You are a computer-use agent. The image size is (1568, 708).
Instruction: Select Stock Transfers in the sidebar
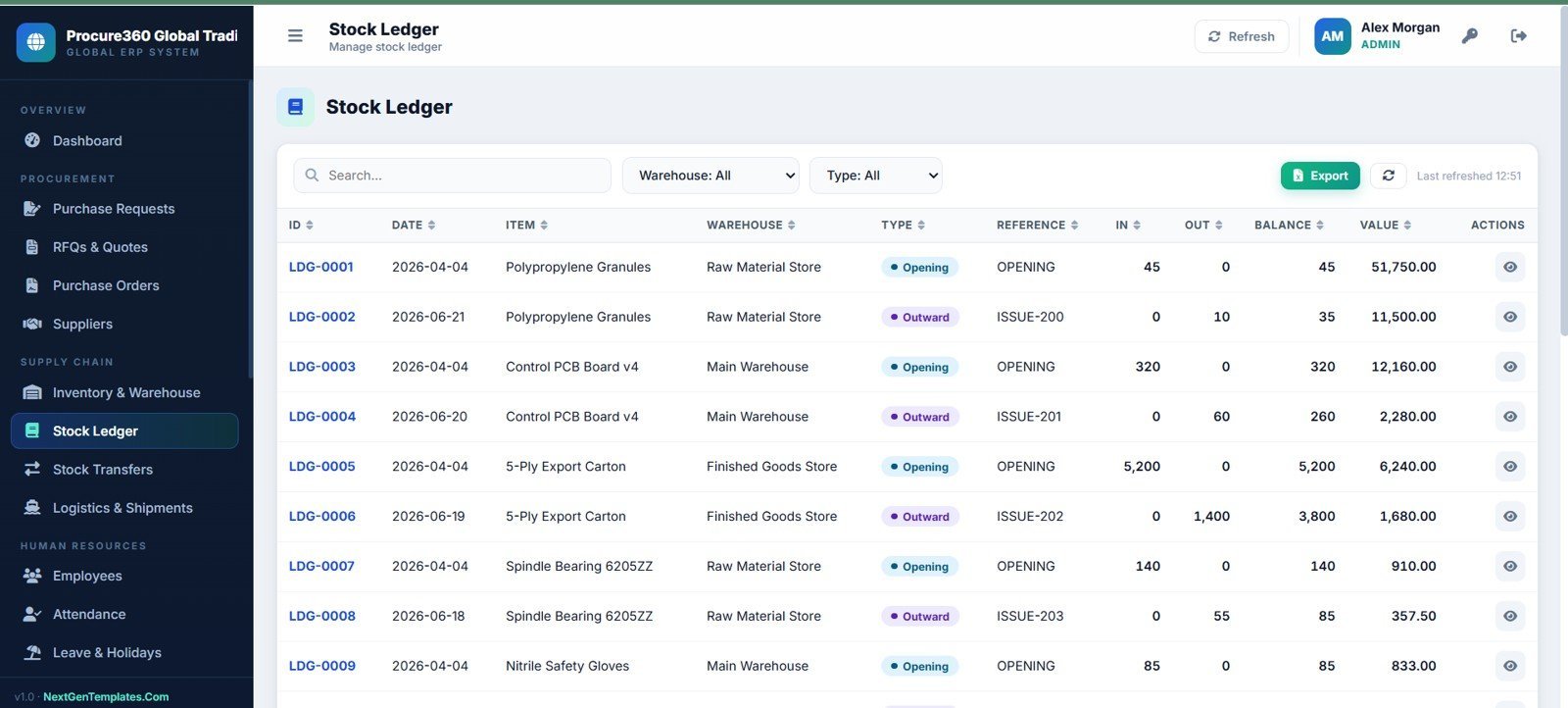[124, 469]
